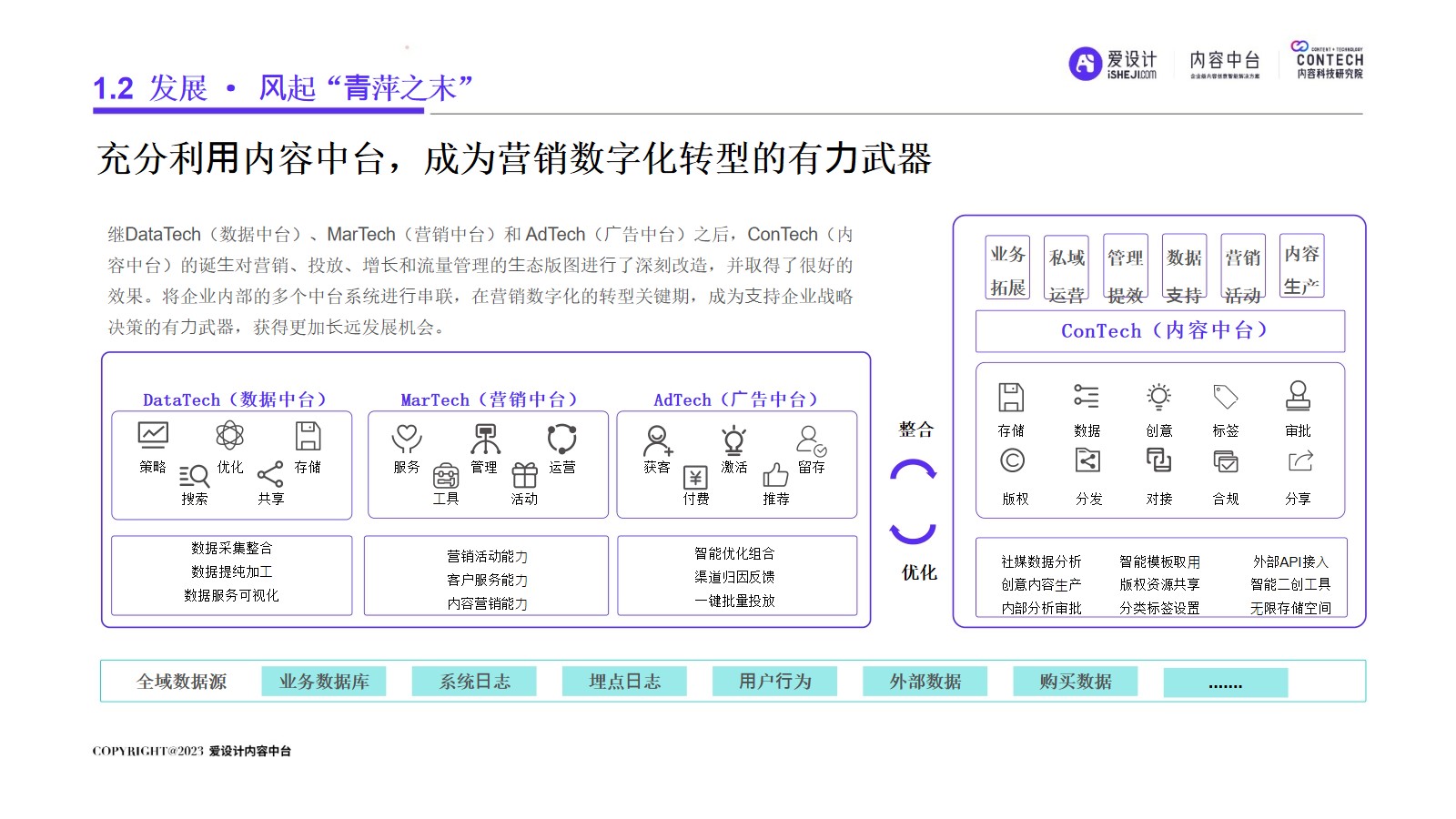Select the 用户行为 data source tab
The height and width of the screenshot is (819, 1456).
tap(774, 682)
